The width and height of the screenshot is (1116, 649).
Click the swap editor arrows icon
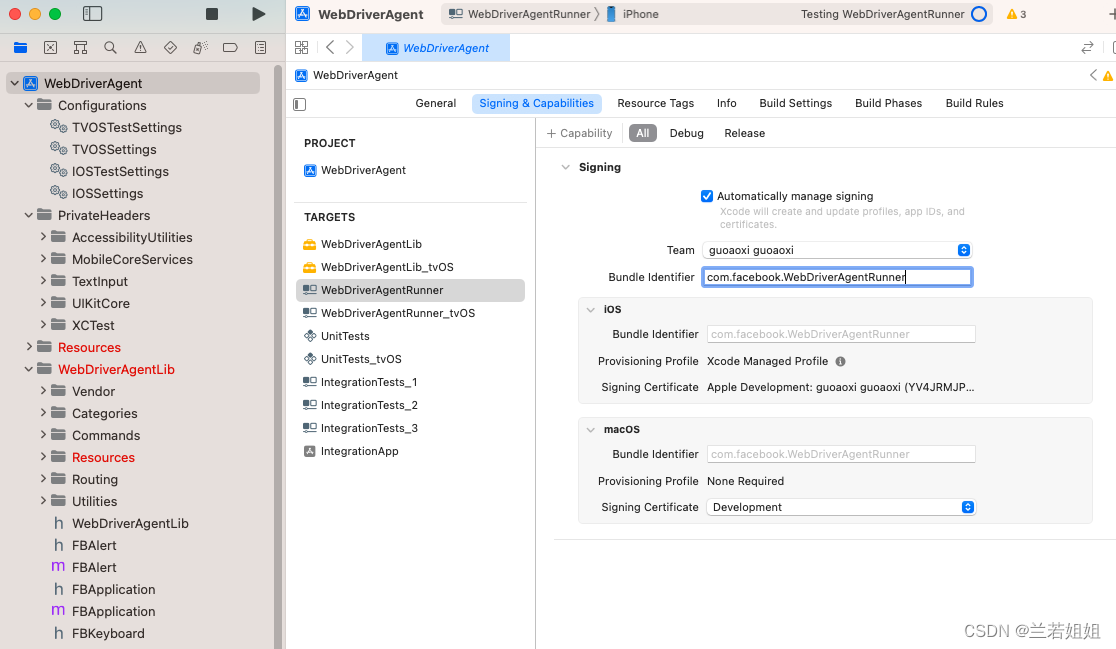click(x=1087, y=48)
